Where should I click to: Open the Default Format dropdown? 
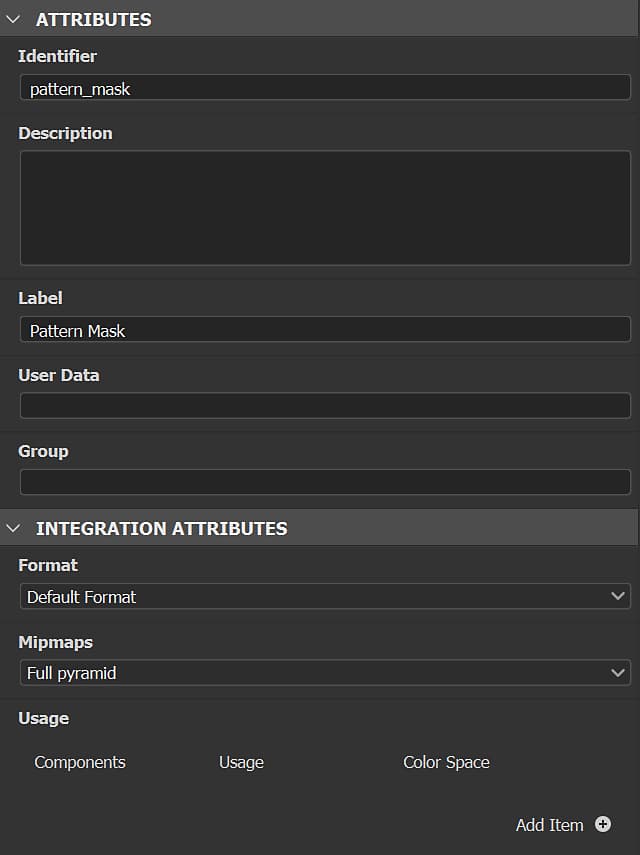[x=310, y=596]
